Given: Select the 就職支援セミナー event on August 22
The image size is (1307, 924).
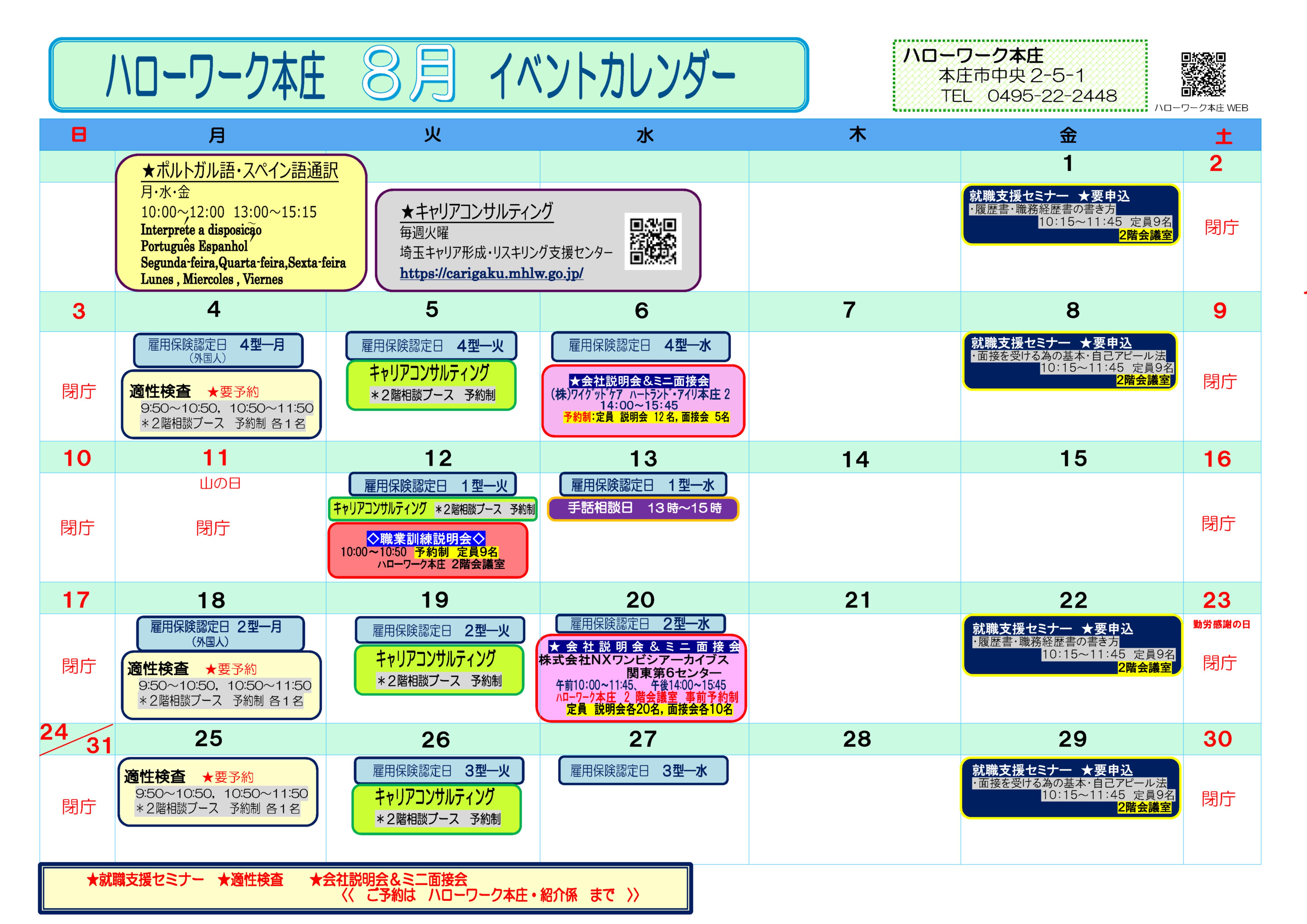Looking at the screenshot, I should 1072,645.
